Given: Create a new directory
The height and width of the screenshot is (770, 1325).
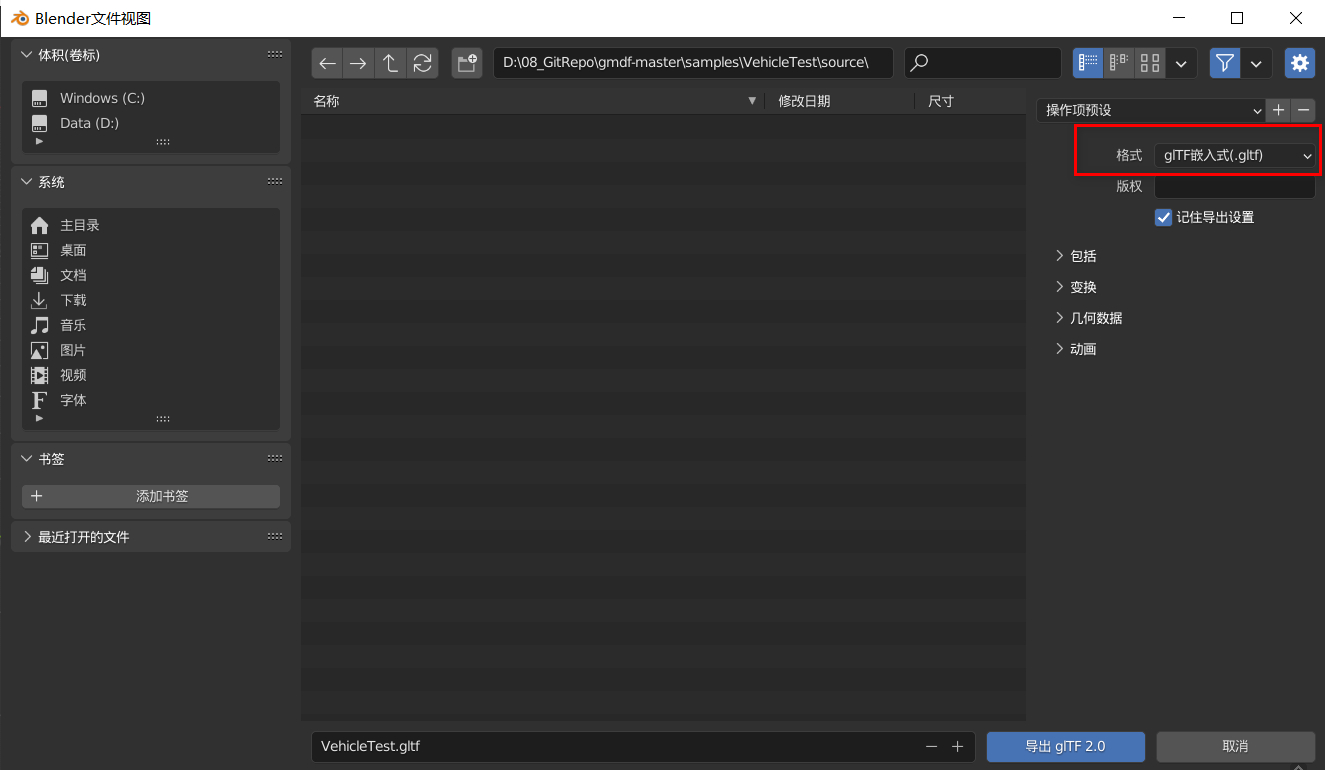Looking at the screenshot, I should tap(466, 62).
